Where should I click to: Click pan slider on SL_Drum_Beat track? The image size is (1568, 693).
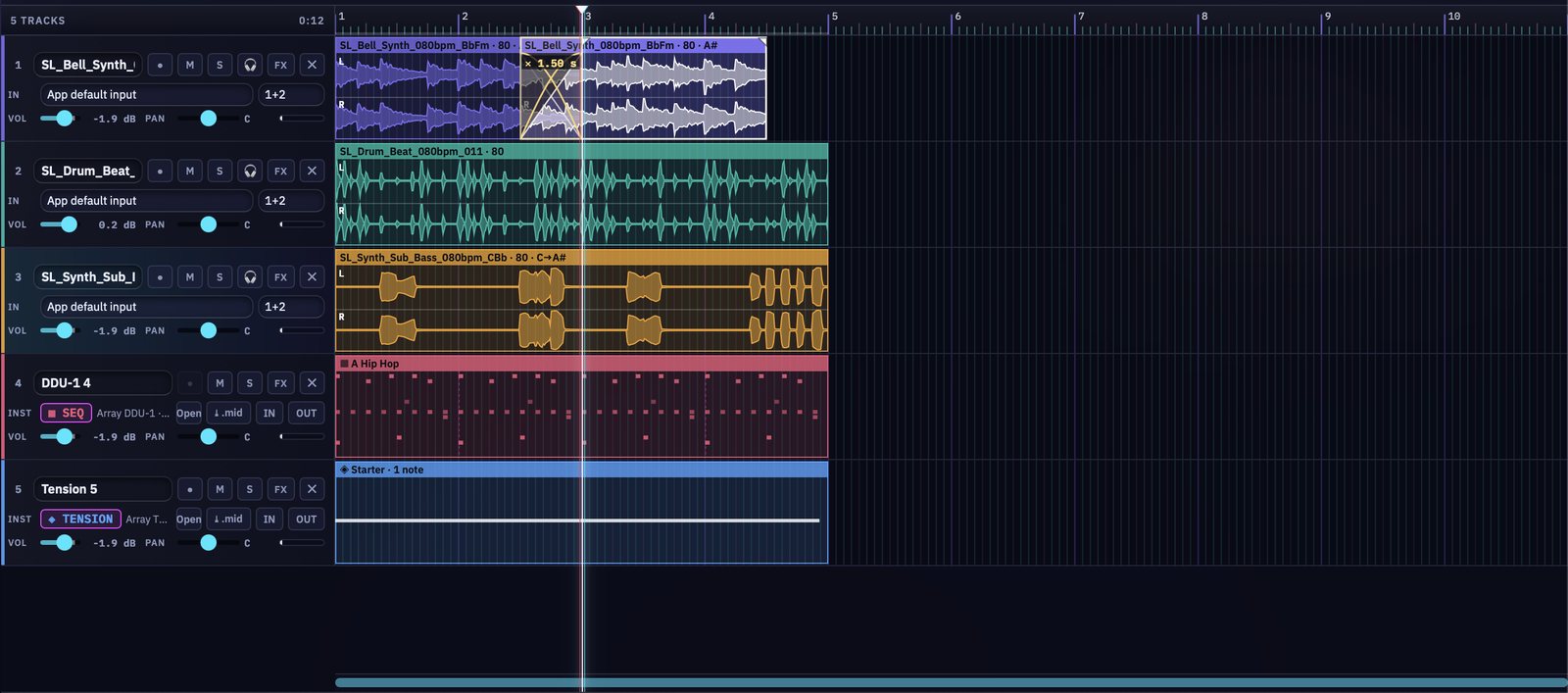click(208, 224)
